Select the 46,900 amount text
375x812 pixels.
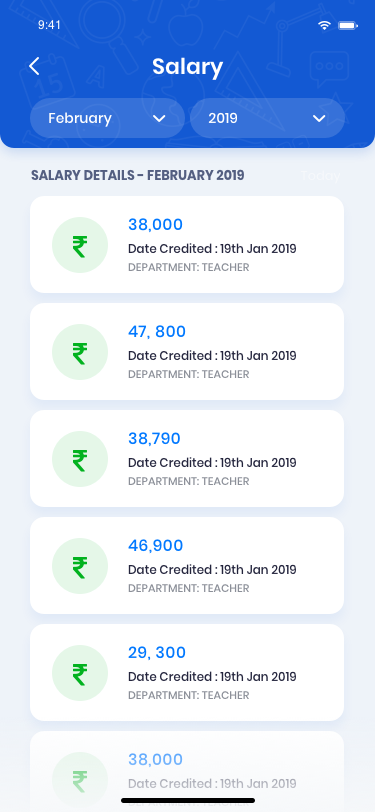click(x=155, y=545)
